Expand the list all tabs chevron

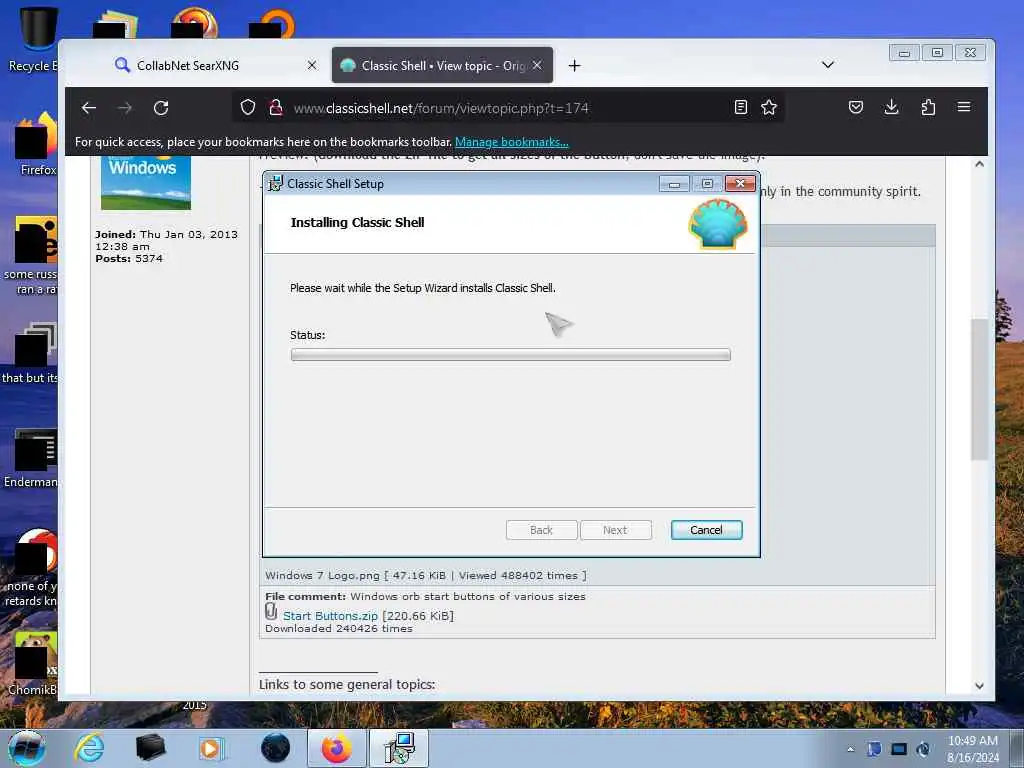828,65
